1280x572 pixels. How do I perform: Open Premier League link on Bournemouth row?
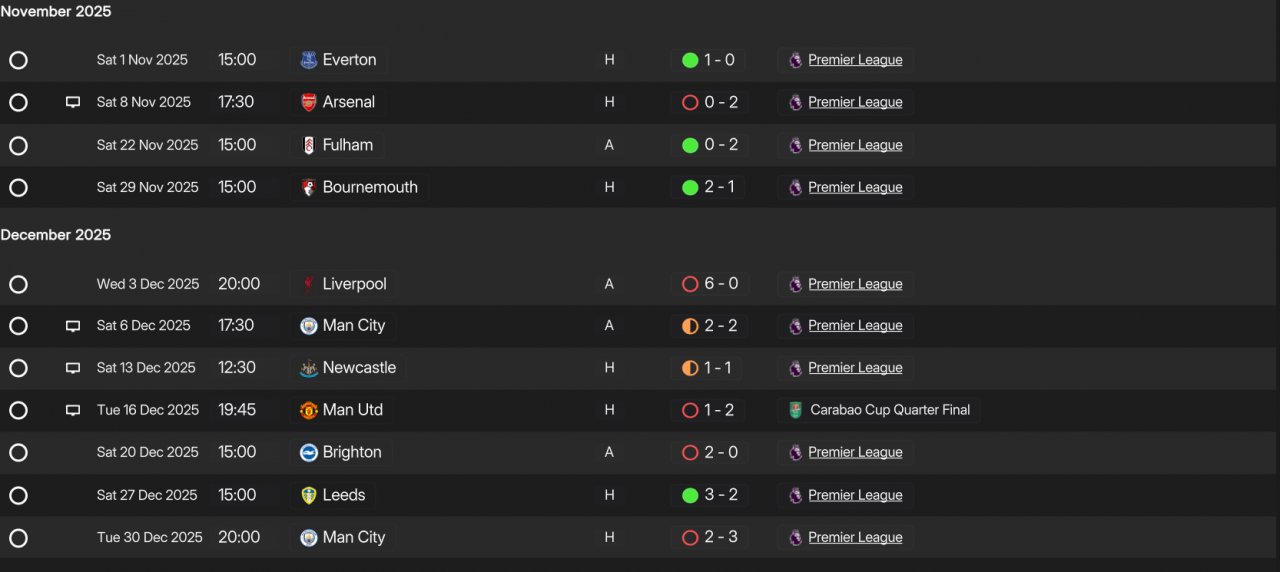[x=855, y=187]
